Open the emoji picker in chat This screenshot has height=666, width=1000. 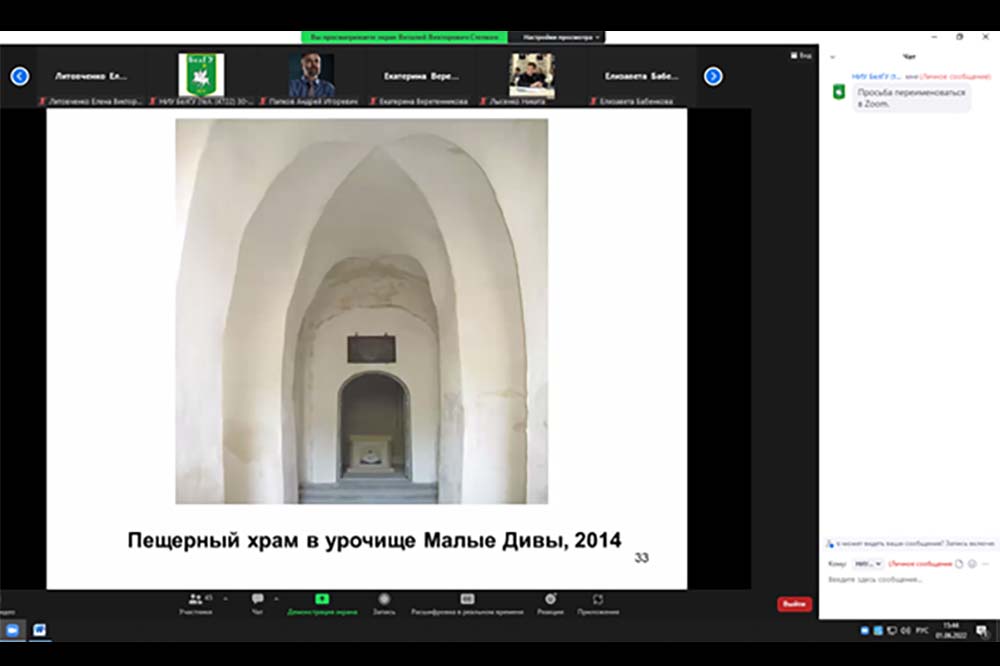click(972, 564)
